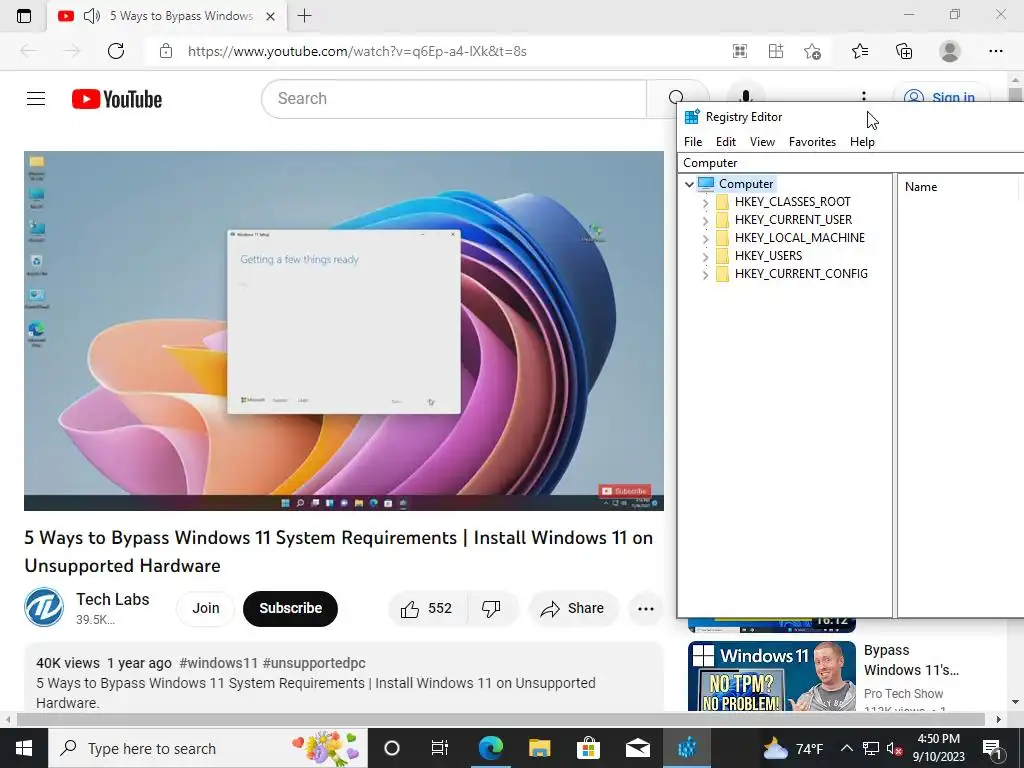The height and width of the screenshot is (768, 1024).
Task: Open Edge split screen icon
Action: [x=776, y=51]
